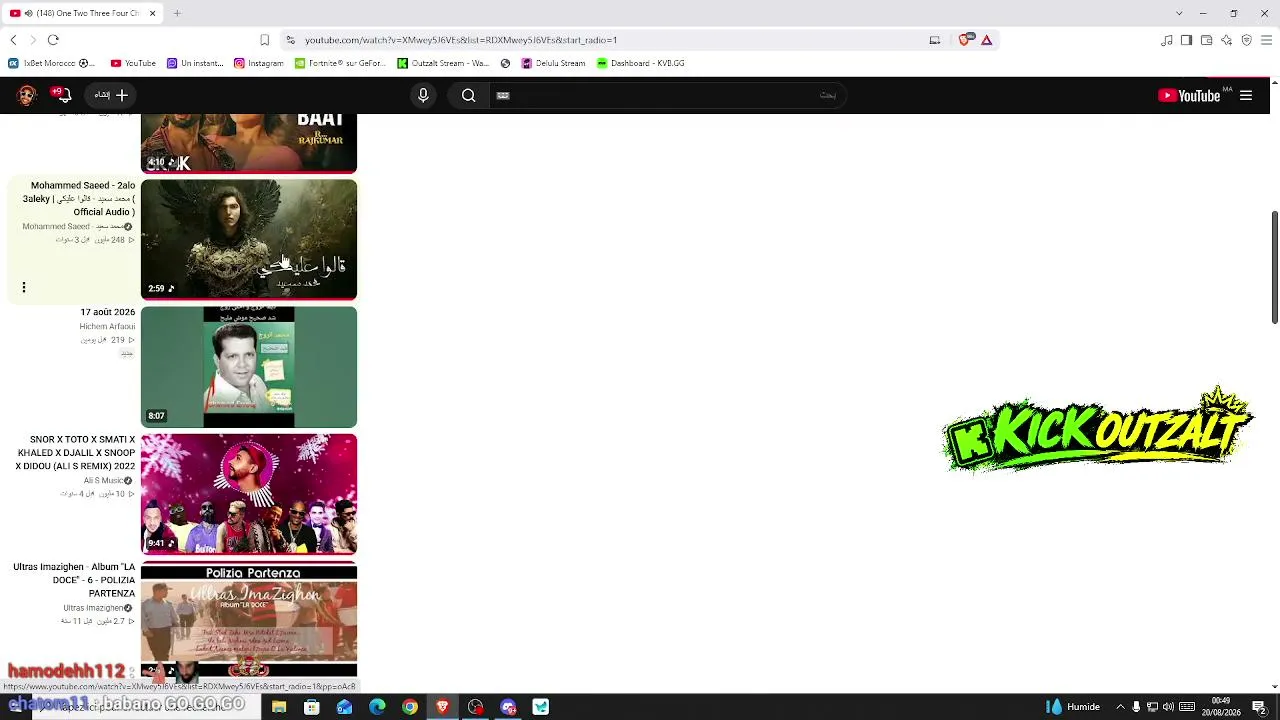Viewport: 1280px width, 720px height.
Task: Open the Brave Leo AI star icon
Action: click(x=1226, y=40)
